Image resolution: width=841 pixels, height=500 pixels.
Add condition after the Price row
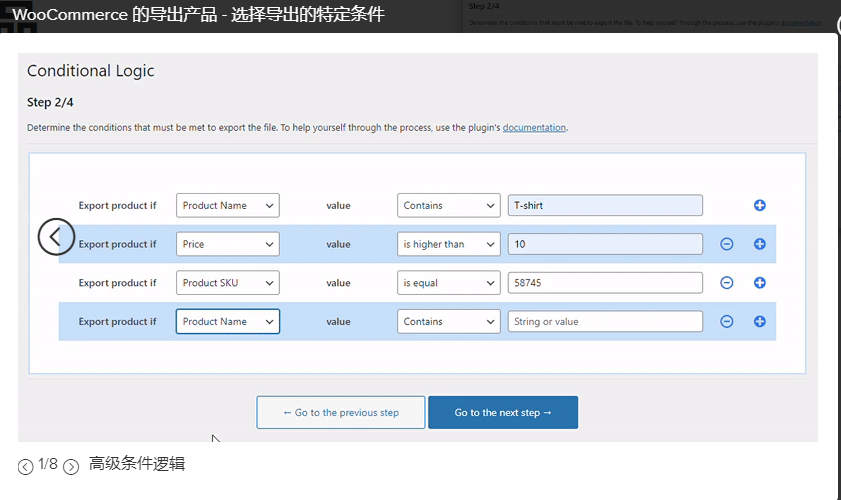pos(759,244)
